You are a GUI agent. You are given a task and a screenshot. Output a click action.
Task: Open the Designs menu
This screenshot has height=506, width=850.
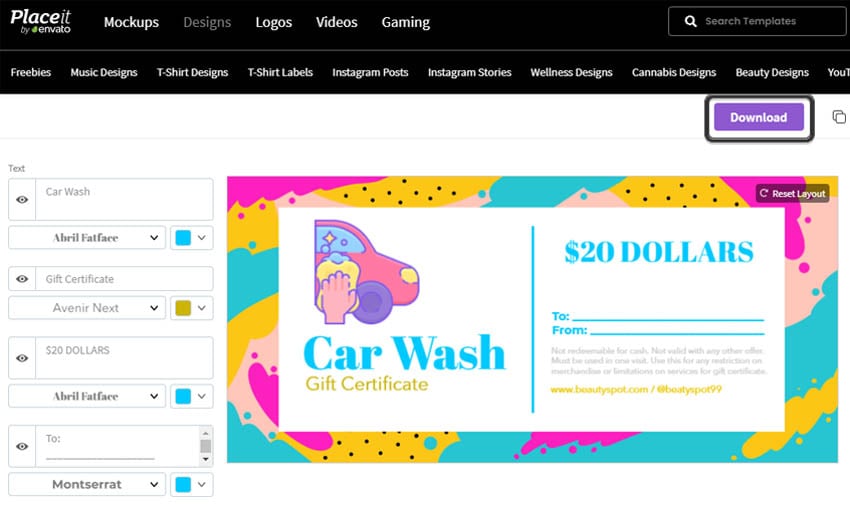tap(207, 22)
